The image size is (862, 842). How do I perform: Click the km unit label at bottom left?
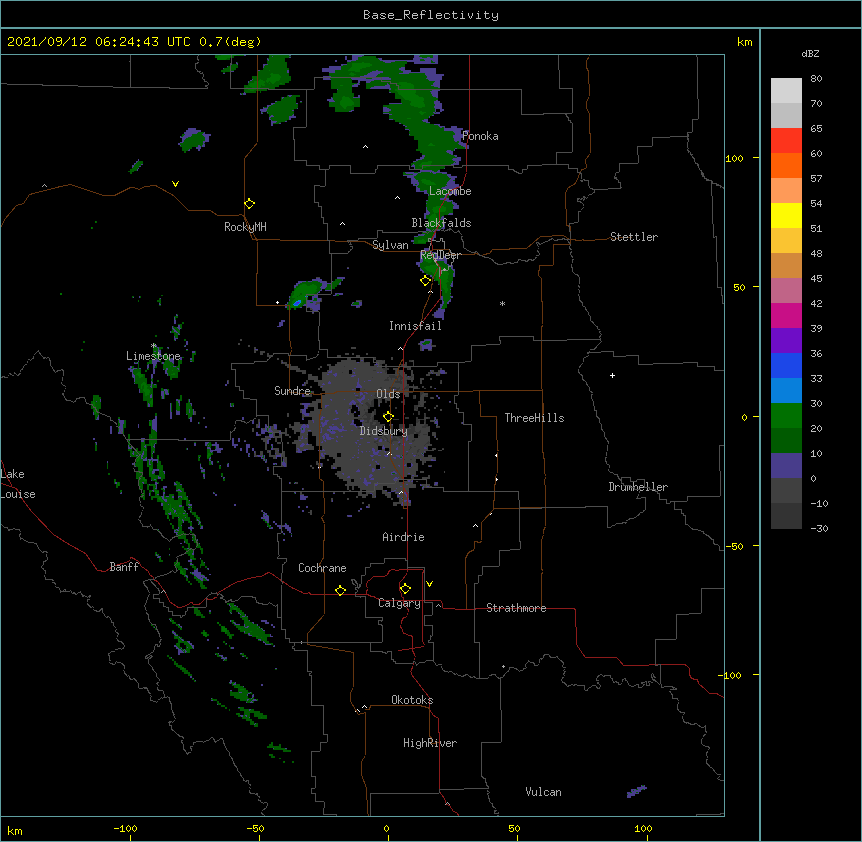(x=15, y=830)
